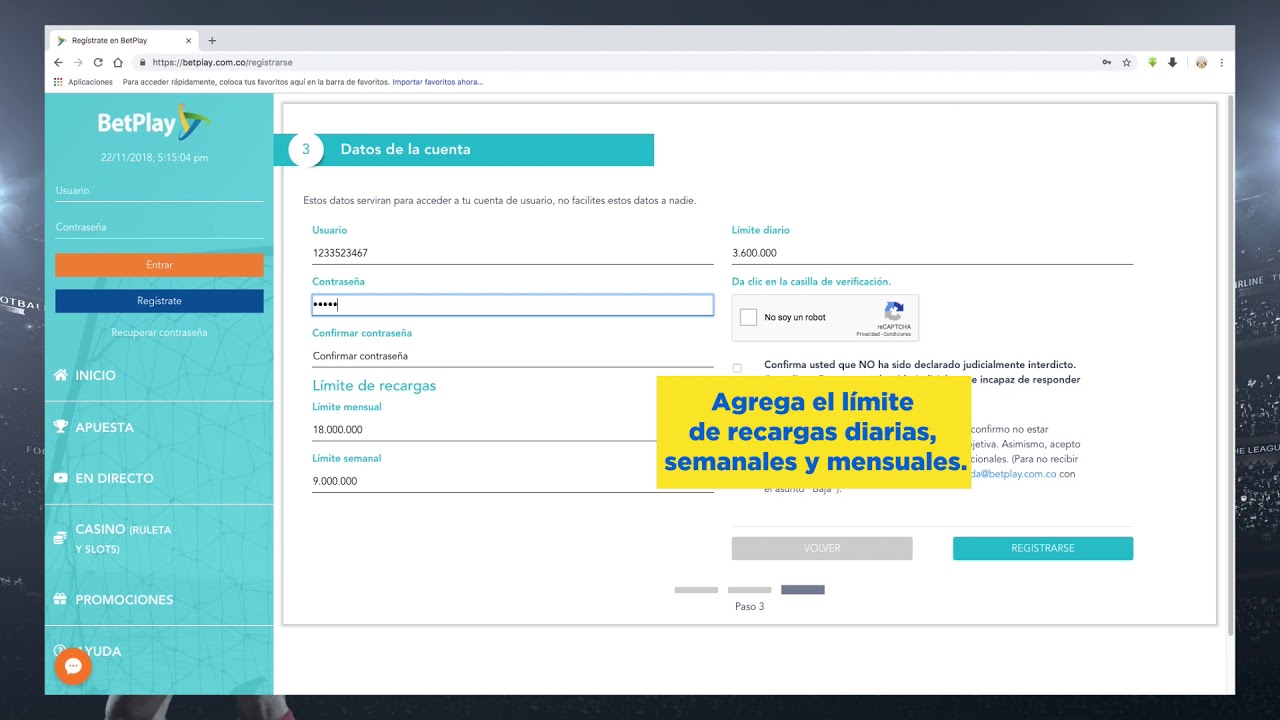Viewport: 1280px width, 720px height.
Task: Click the browser address bar URL
Action: [x=222, y=62]
